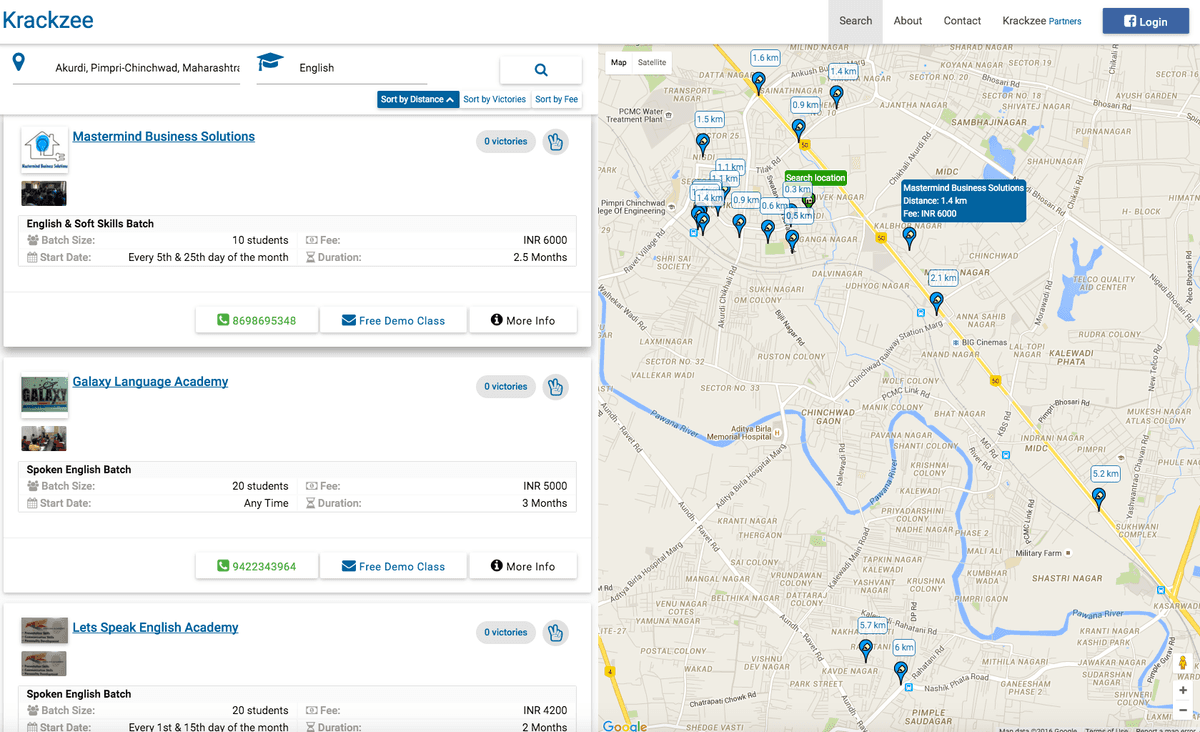Click the English subject input field
This screenshot has width=1200, height=732.
click(x=360, y=68)
